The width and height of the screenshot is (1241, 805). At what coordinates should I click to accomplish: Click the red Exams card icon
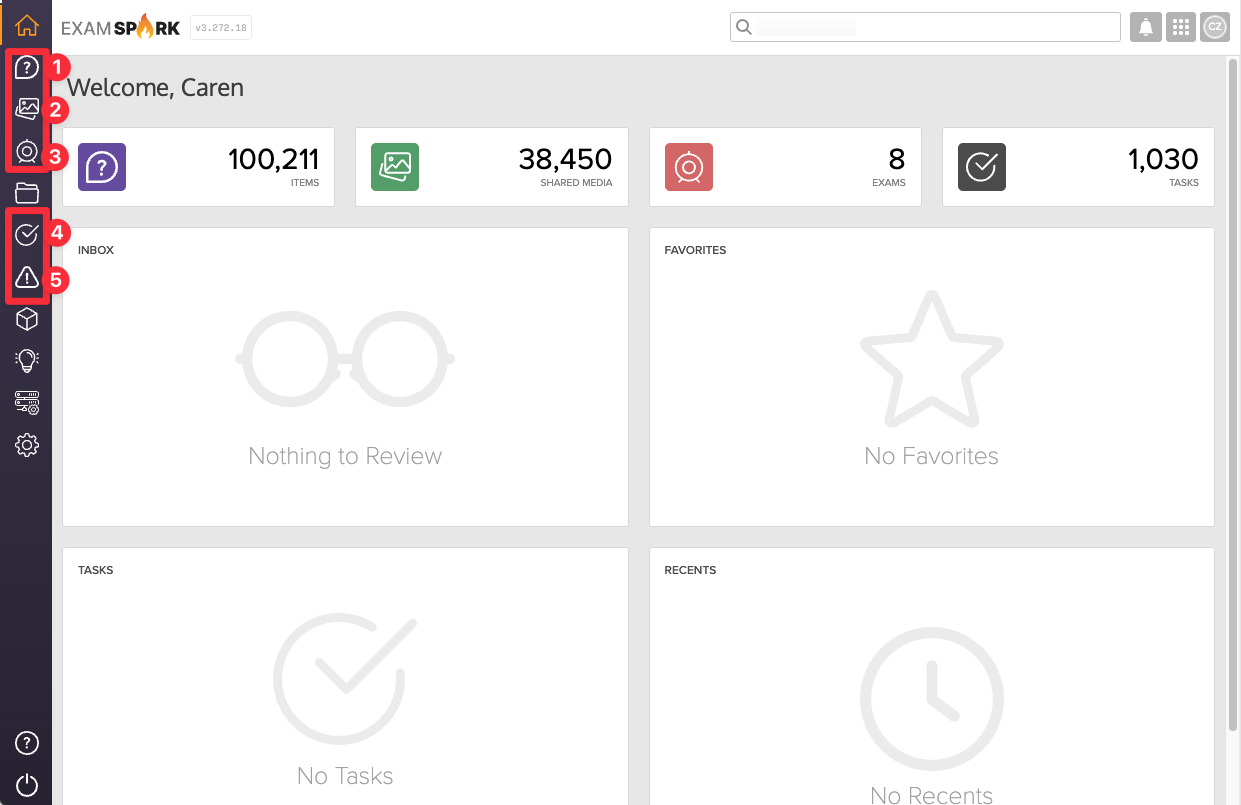(x=689, y=167)
